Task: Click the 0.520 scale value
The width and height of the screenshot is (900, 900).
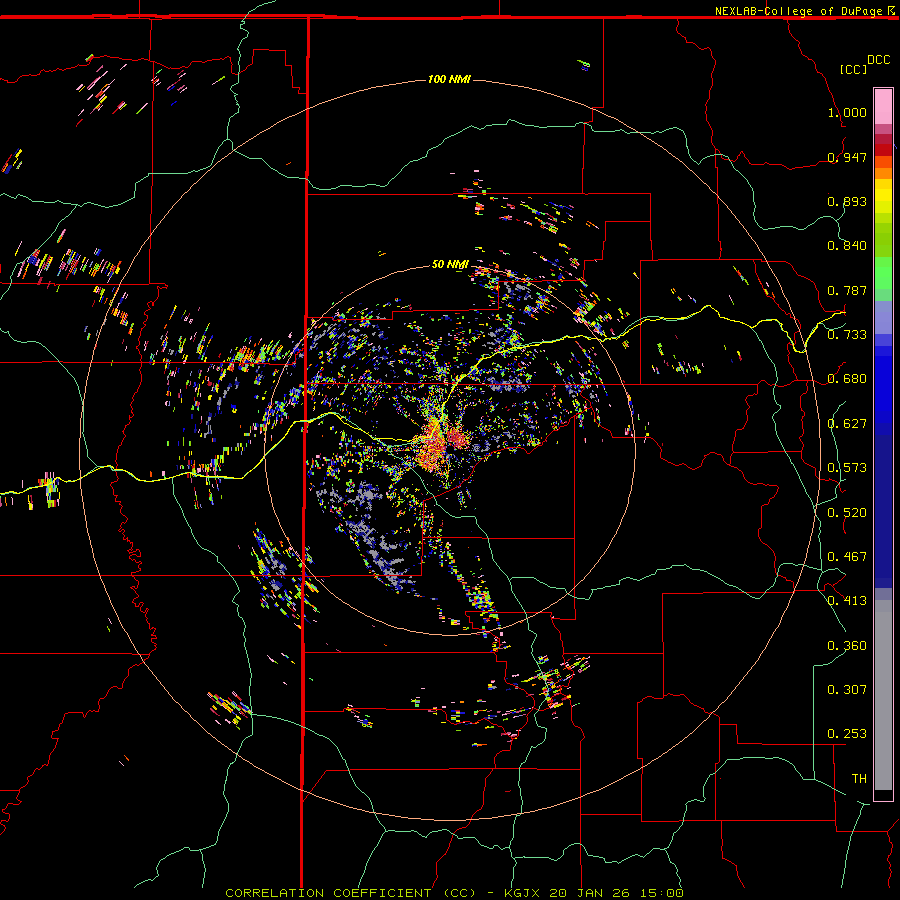Action: (847, 513)
